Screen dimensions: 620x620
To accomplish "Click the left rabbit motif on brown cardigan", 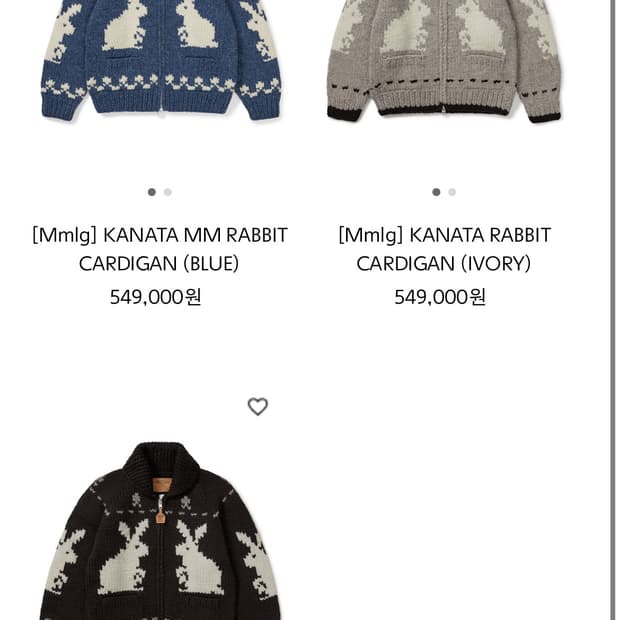I will [x=125, y=557].
